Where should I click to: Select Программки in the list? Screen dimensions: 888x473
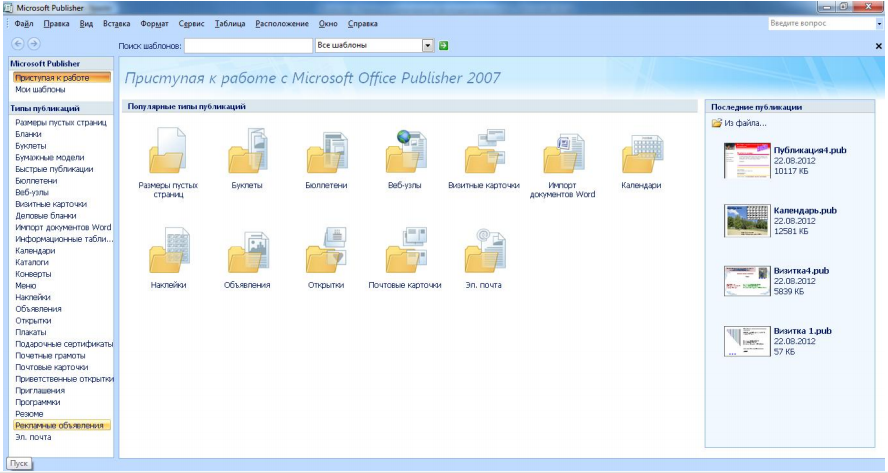tap(38, 402)
